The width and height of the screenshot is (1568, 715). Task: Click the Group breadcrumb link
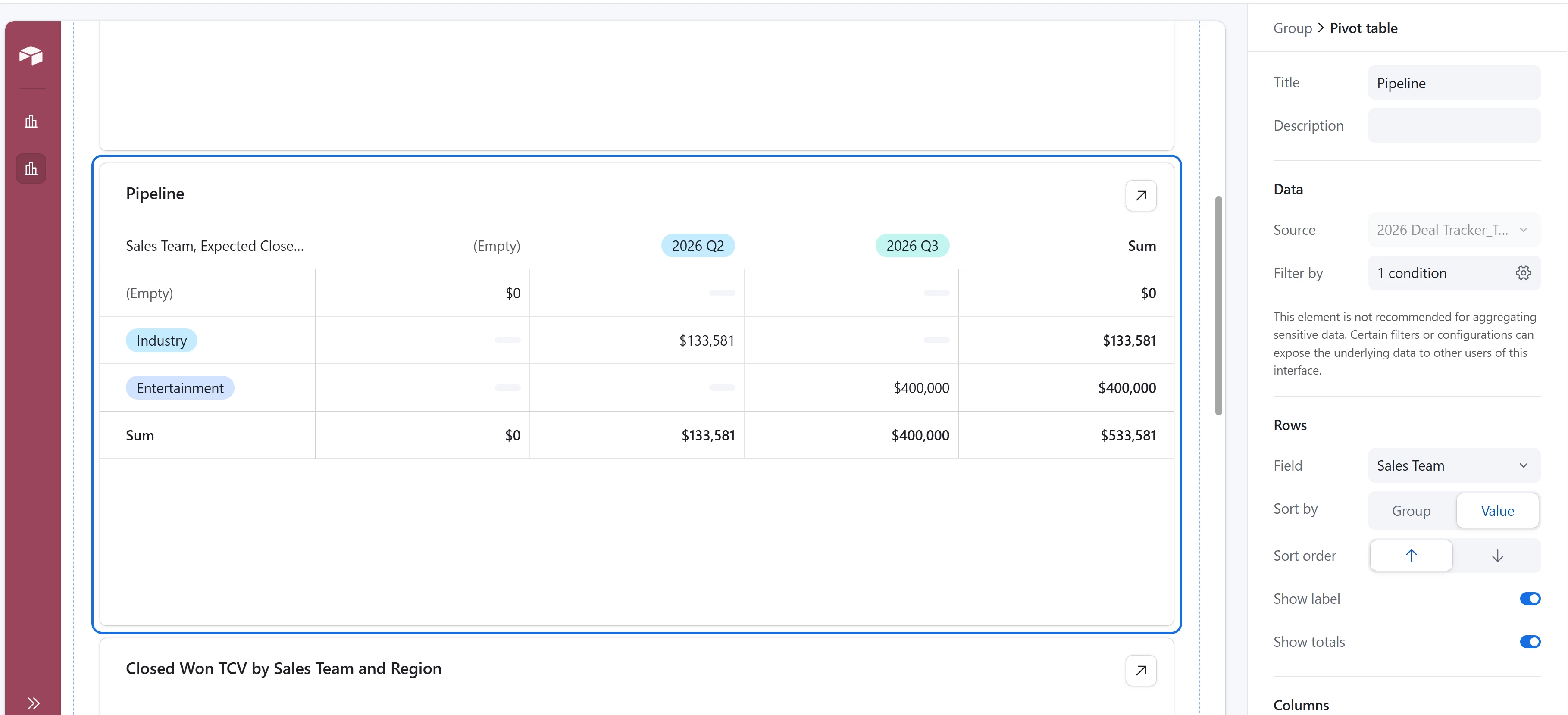(1292, 28)
